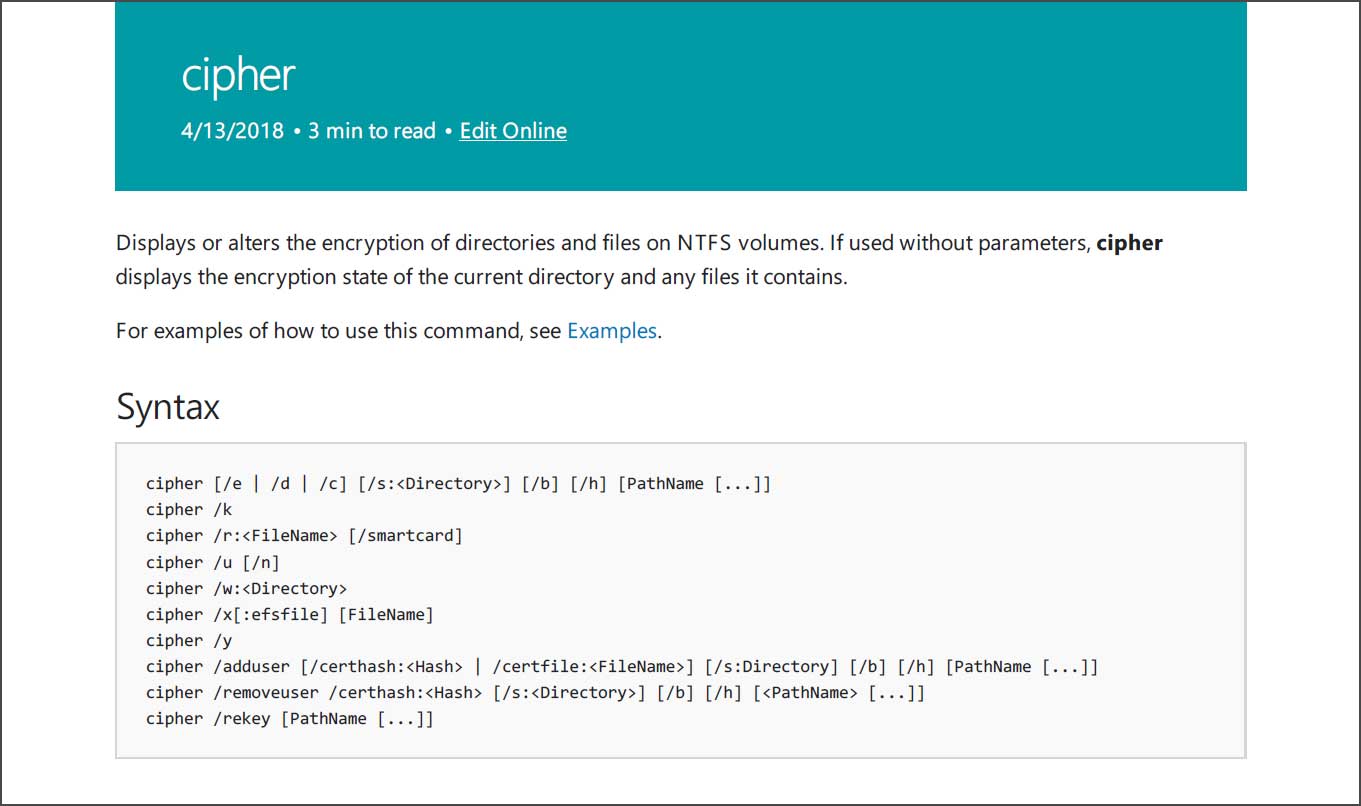The height and width of the screenshot is (806, 1361).
Task: Click syntax line 'cipher /u [/n]'
Action: [213, 562]
